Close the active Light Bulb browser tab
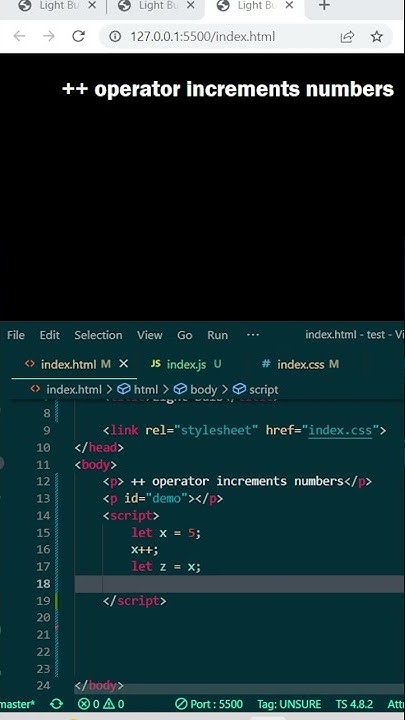The width and height of the screenshot is (405, 720). tap(289, 6)
